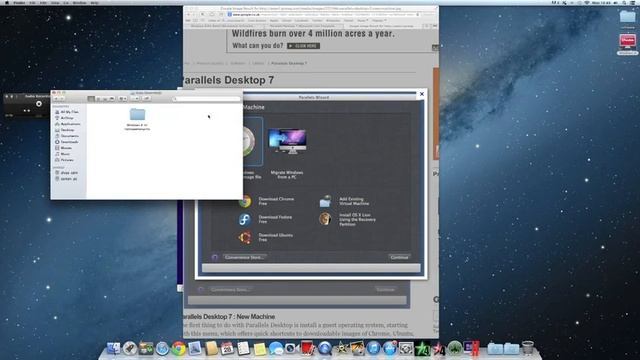Viewport: 640px width, 360px height.
Task: Click Wildfires ad Click Here button
Action: [303, 46]
